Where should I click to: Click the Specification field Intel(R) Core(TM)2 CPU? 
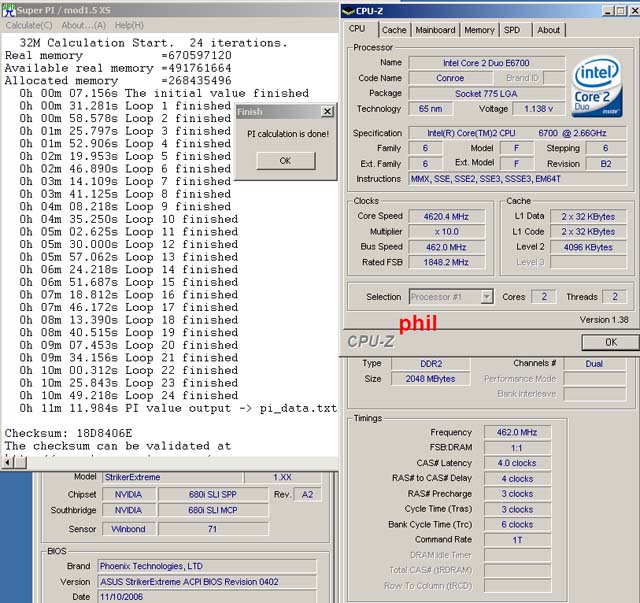point(517,133)
